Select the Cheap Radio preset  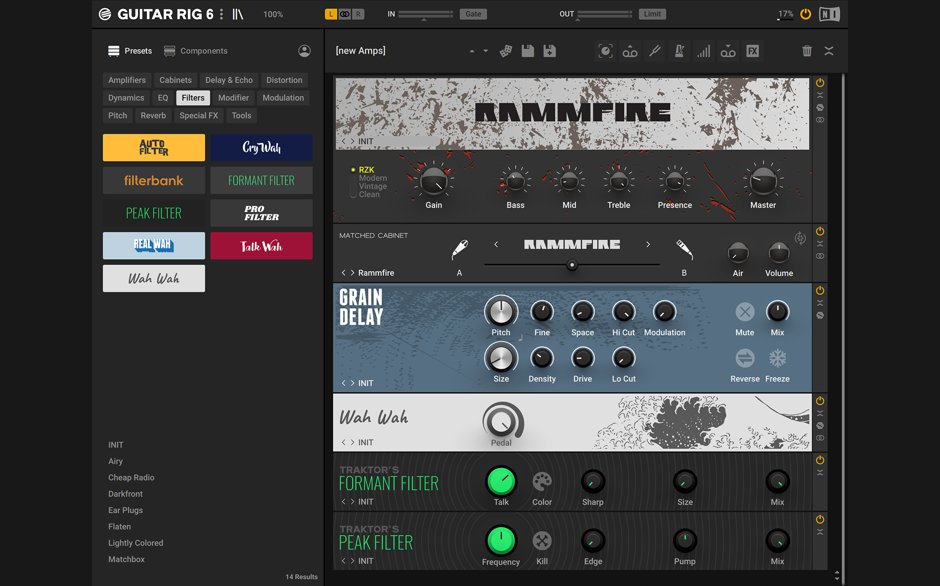(131, 478)
